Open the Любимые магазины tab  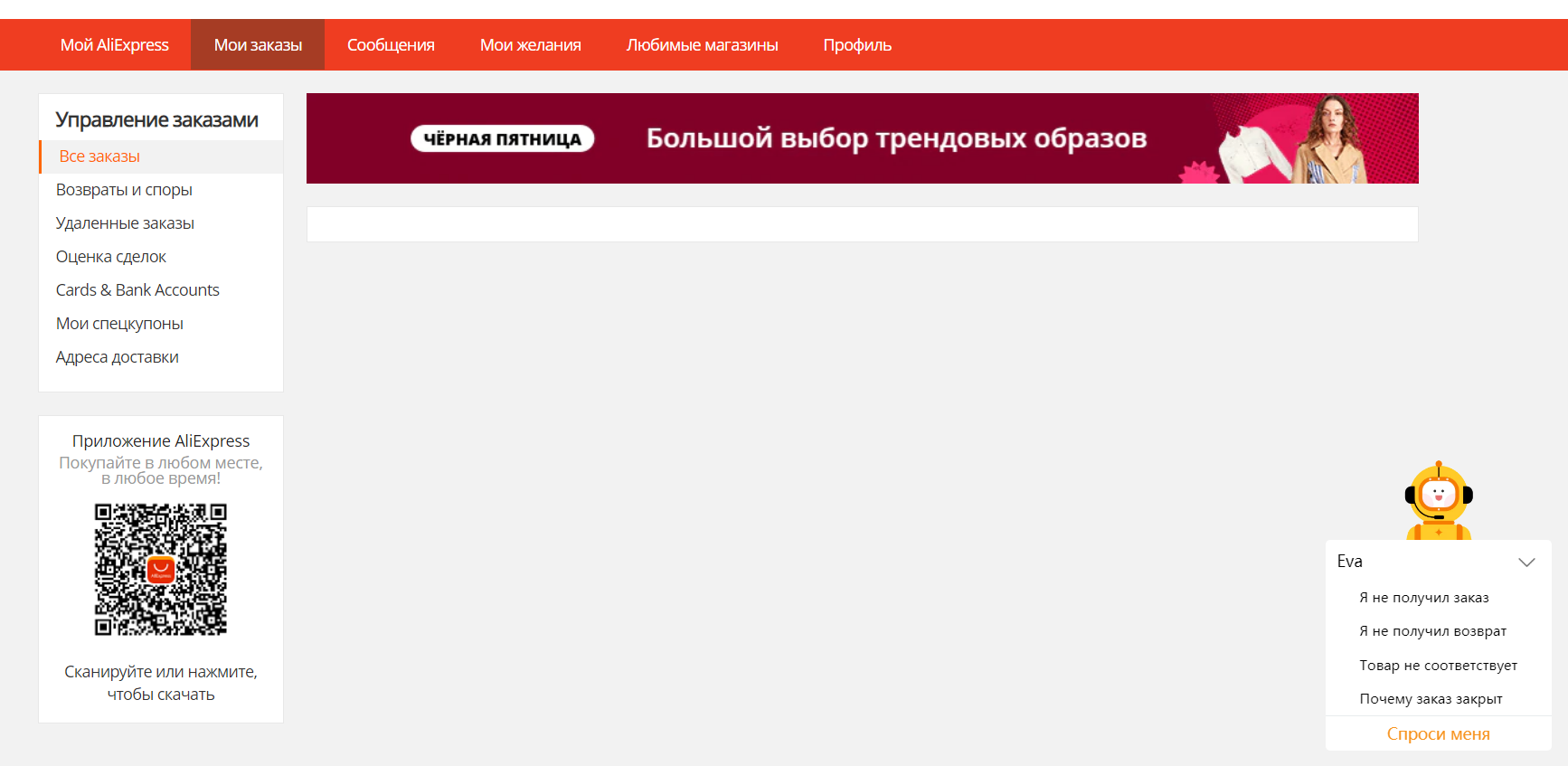[x=702, y=44]
